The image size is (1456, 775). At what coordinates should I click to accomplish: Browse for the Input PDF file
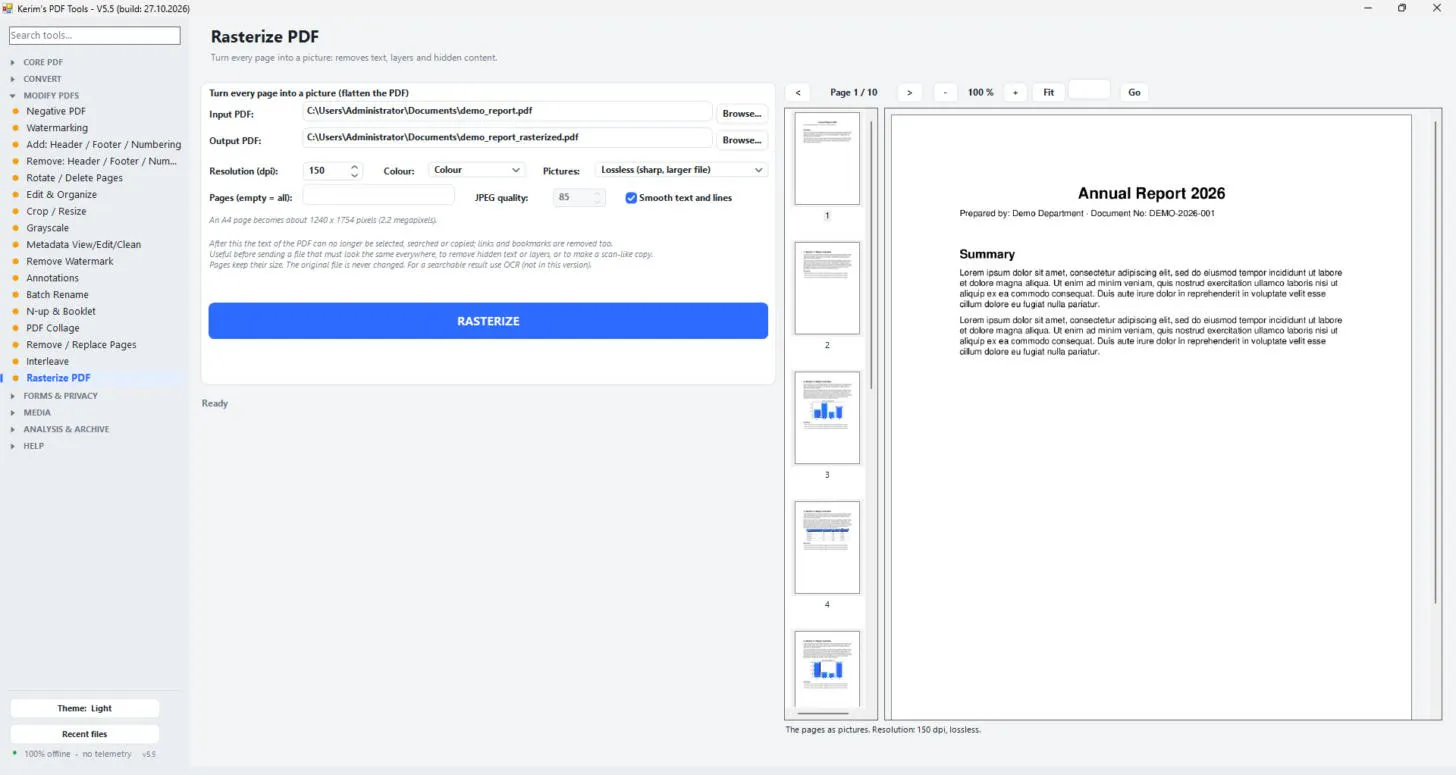coord(742,113)
